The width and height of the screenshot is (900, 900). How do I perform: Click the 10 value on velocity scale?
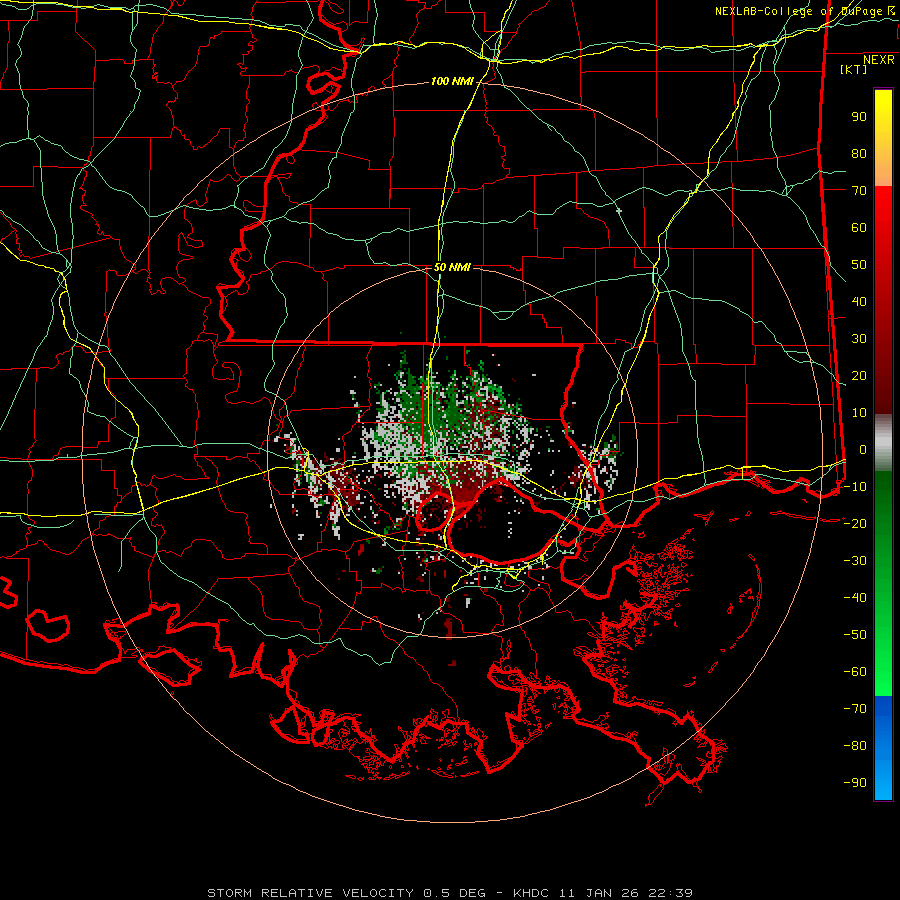point(859,413)
